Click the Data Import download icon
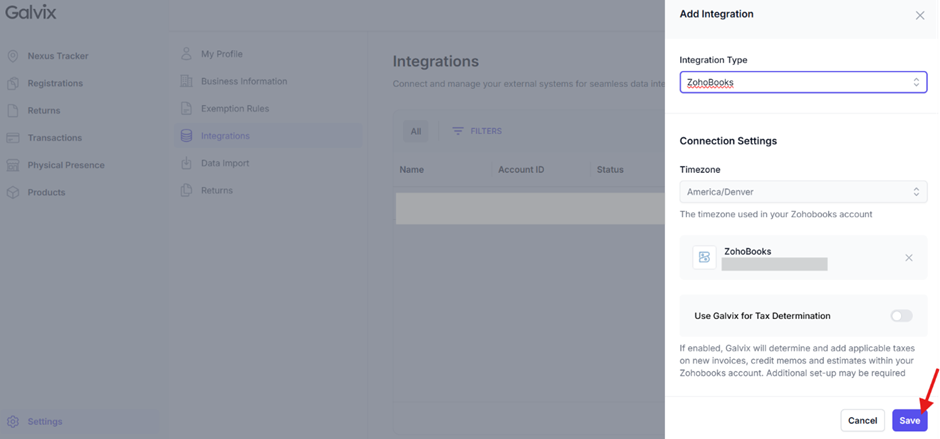Viewport: 940px width, 439px height. (186, 163)
